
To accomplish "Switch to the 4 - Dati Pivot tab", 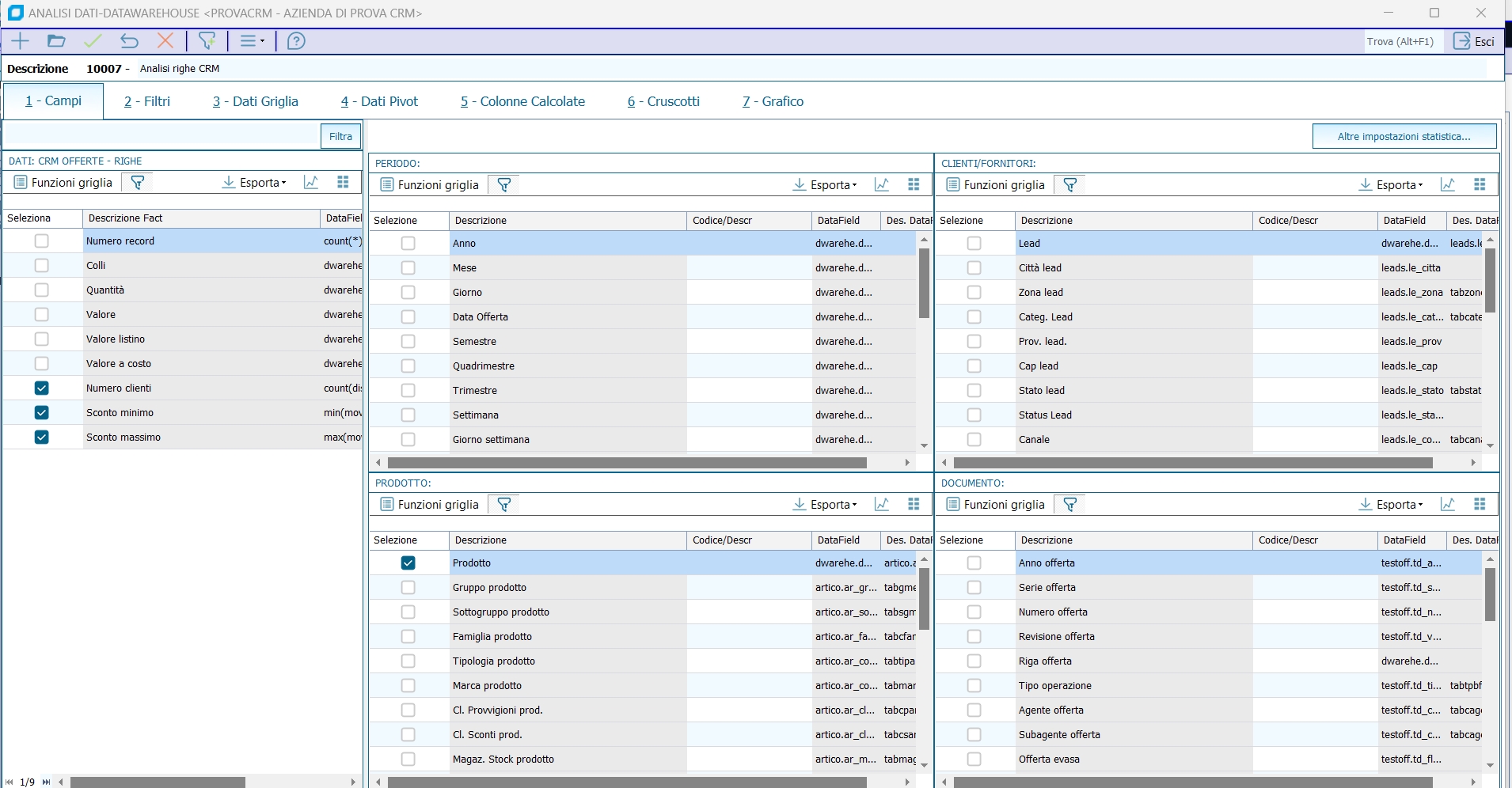I will (379, 101).
